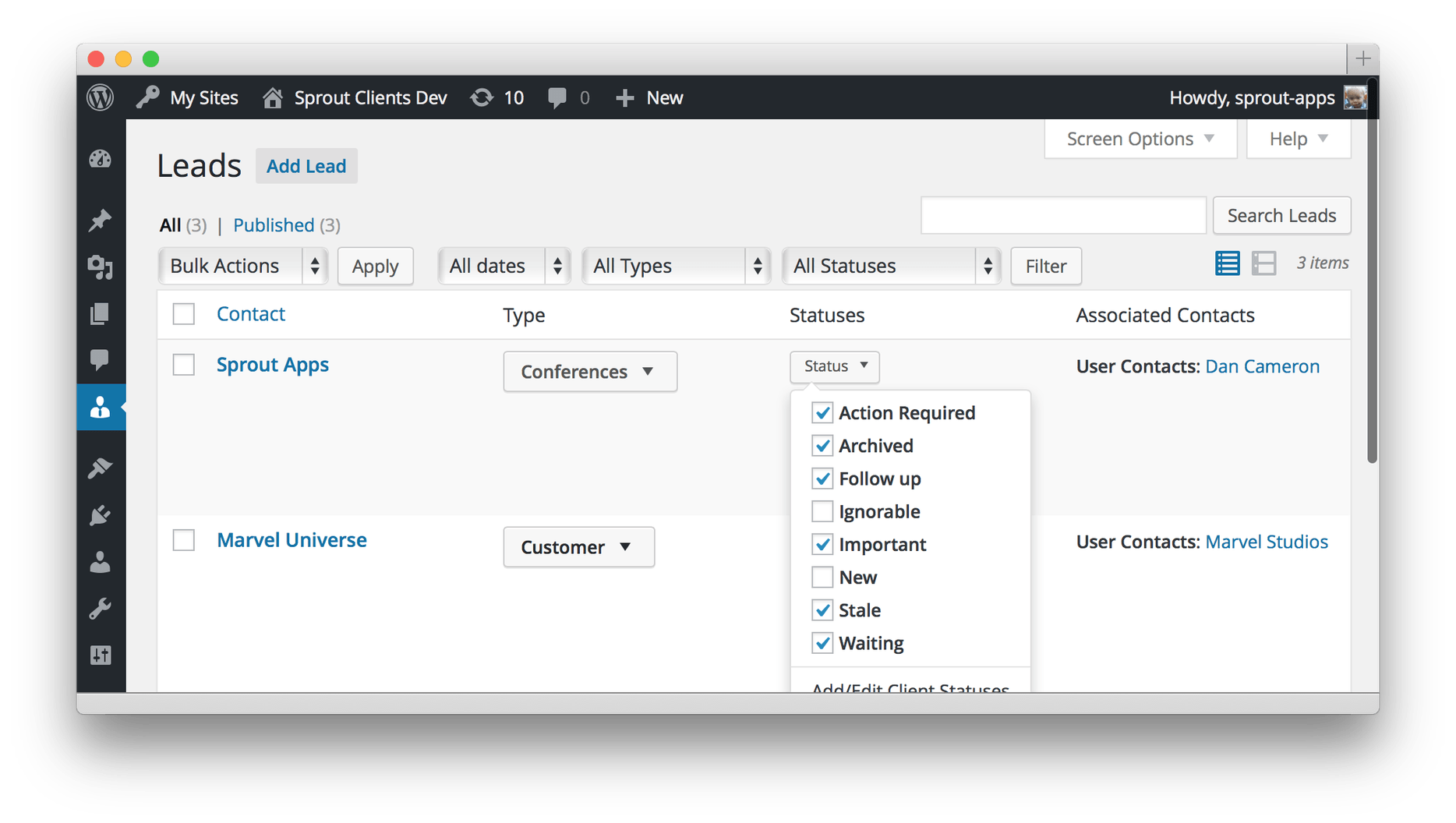
Task: Click the Add Lead button
Action: click(306, 166)
